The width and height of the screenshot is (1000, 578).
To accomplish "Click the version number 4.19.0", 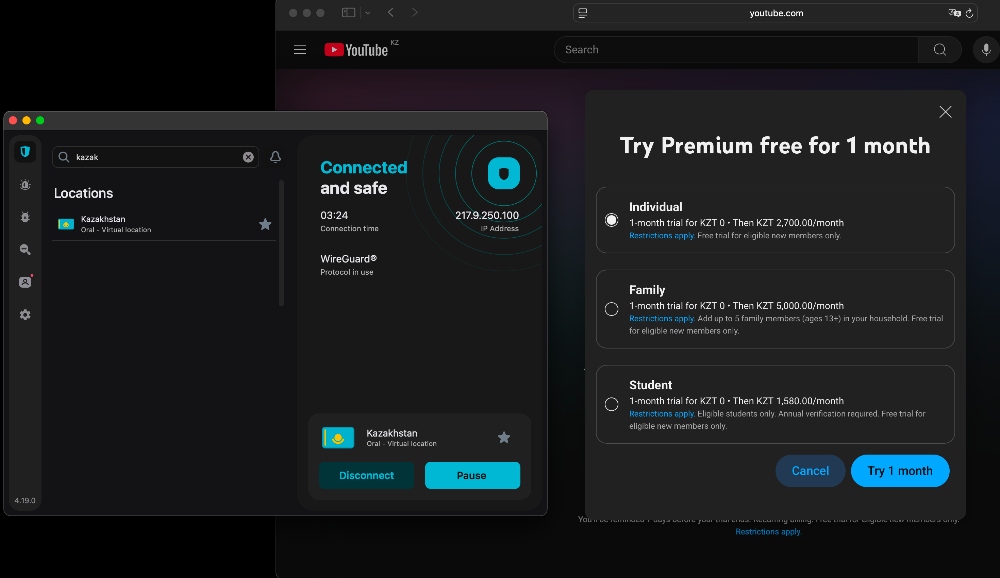I will click(x=25, y=501).
